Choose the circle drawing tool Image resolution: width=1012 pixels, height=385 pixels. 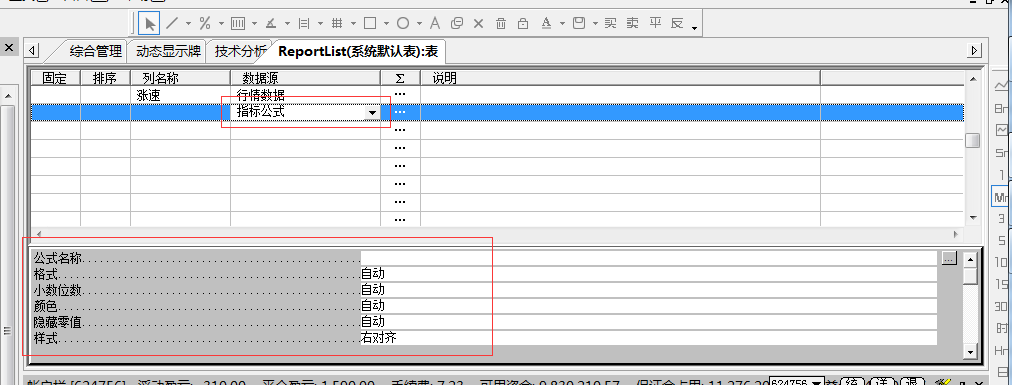coord(403,24)
